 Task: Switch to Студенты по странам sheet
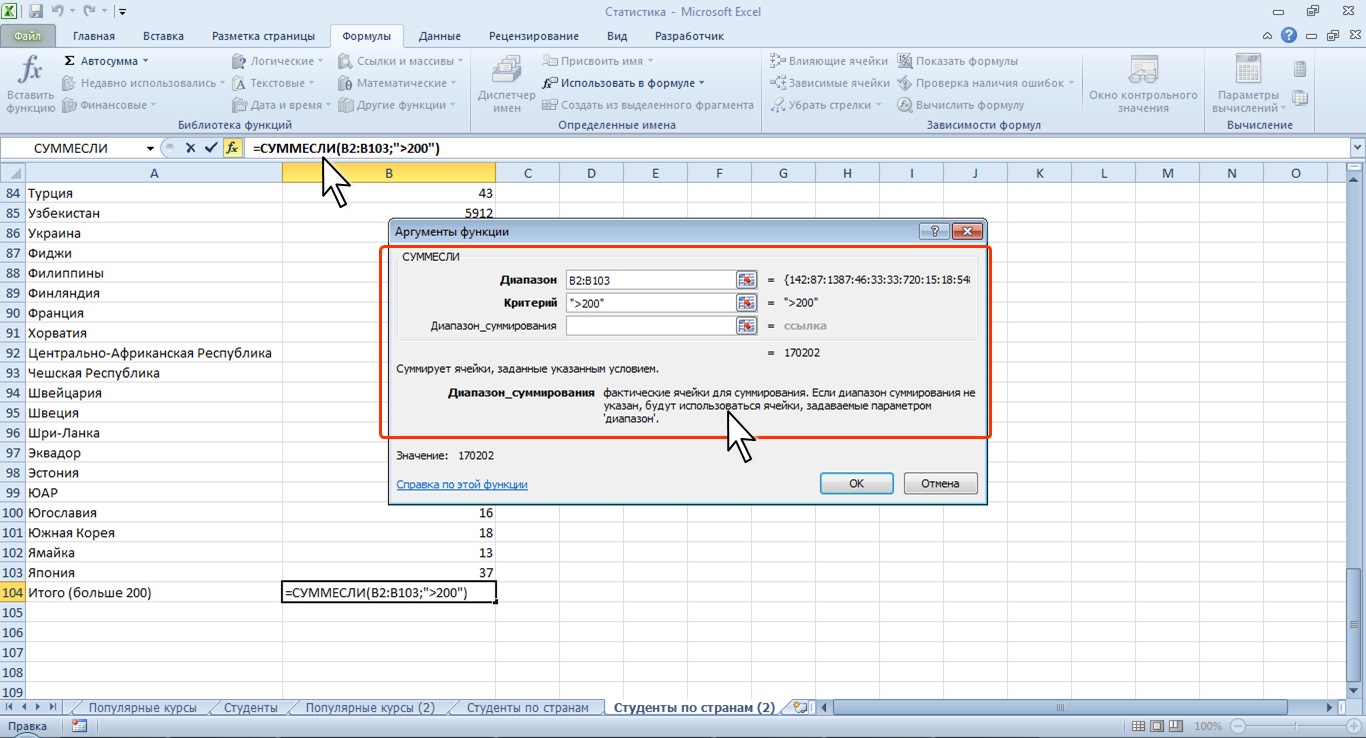528,708
